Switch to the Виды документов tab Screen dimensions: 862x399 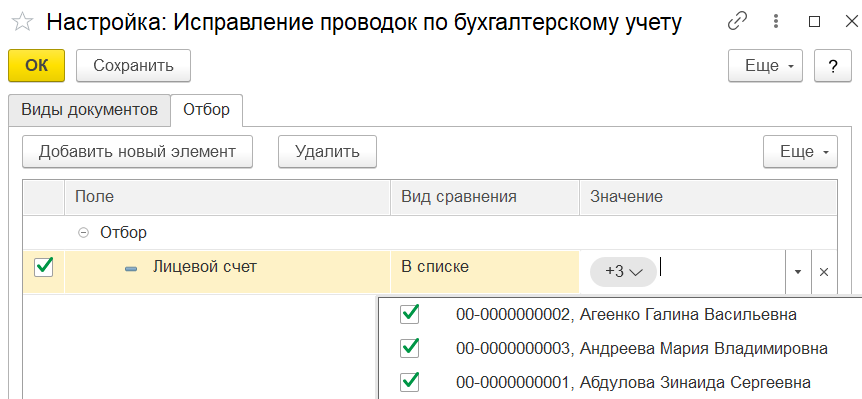coord(89,109)
